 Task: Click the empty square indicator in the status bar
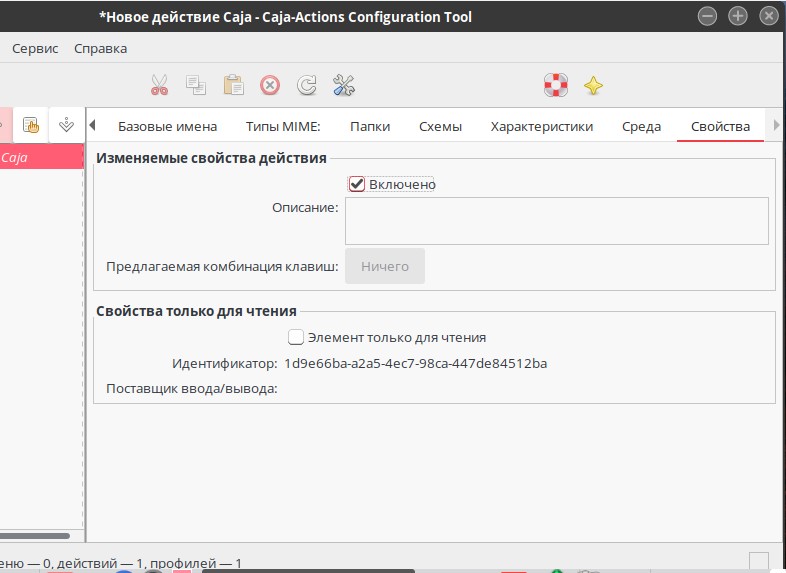click(759, 561)
